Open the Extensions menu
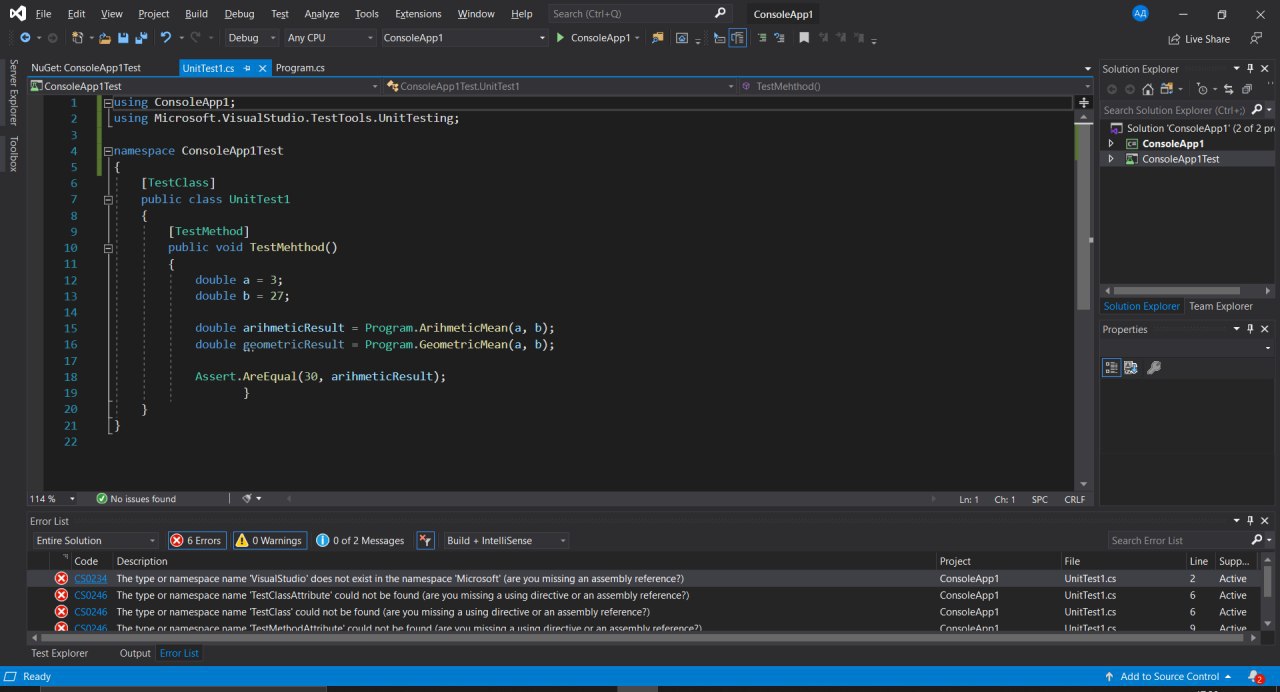 [x=418, y=14]
